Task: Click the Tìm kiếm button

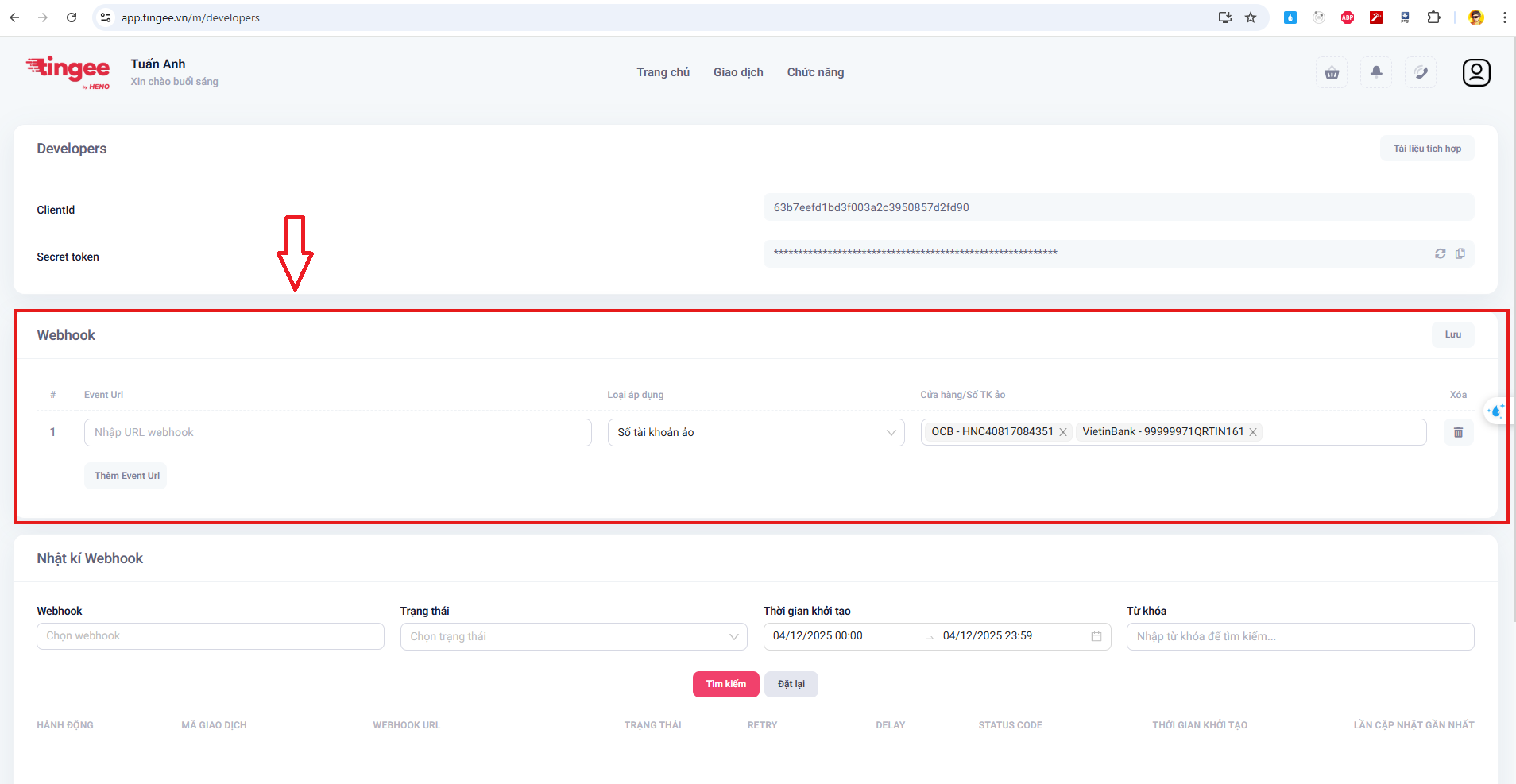Action: [725, 684]
